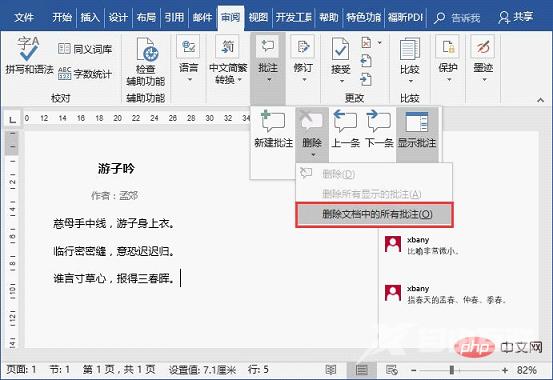Go to Previous comment (上一条)
The width and height of the screenshot is (553, 380).
(345, 129)
